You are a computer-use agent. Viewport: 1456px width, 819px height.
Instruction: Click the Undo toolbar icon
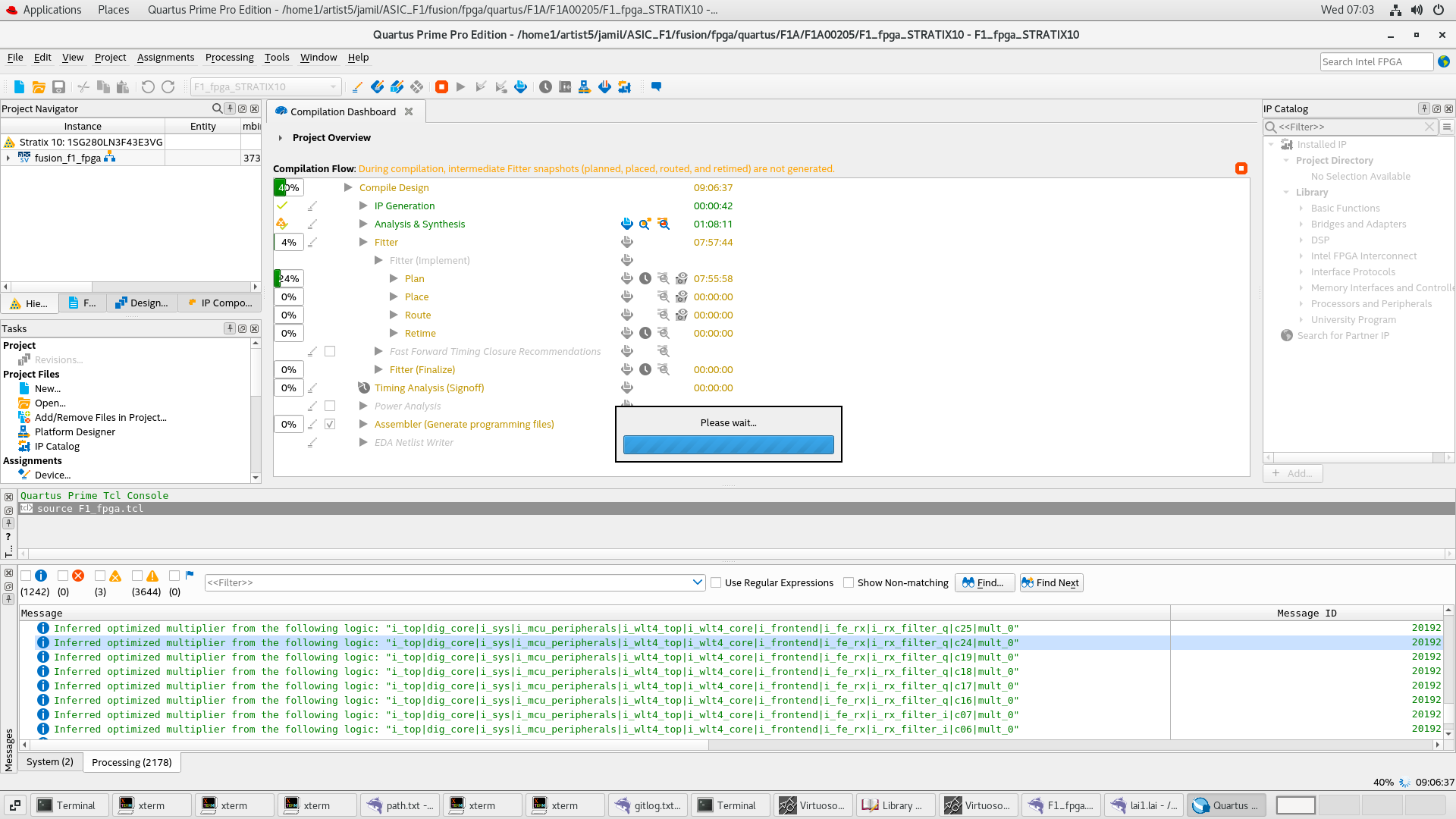(148, 86)
